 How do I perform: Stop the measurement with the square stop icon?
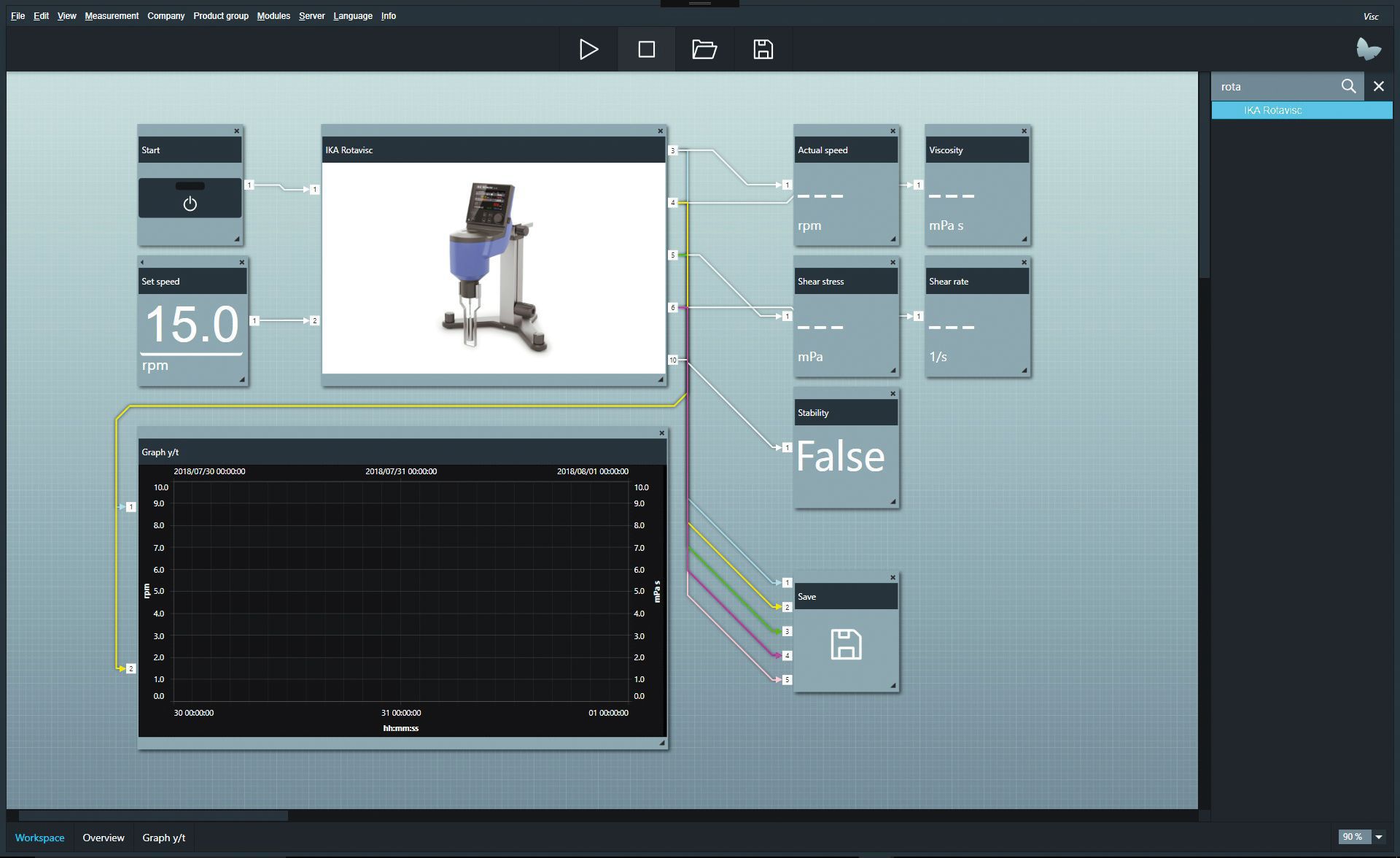tap(646, 50)
